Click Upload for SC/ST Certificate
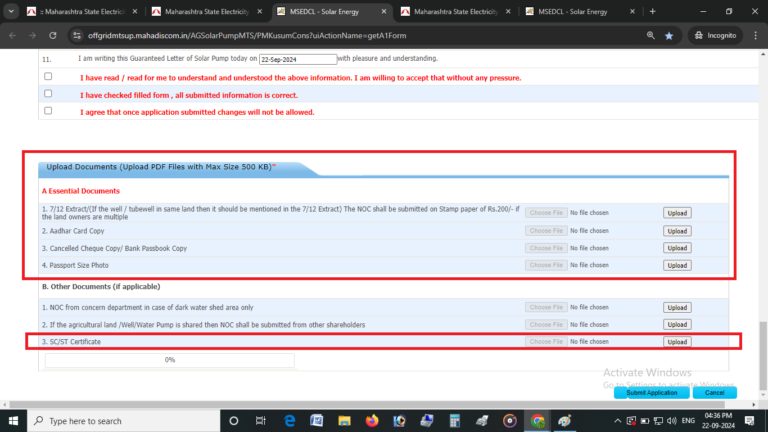The height and width of the screenshot is (432, 768). tap(677, 342)
